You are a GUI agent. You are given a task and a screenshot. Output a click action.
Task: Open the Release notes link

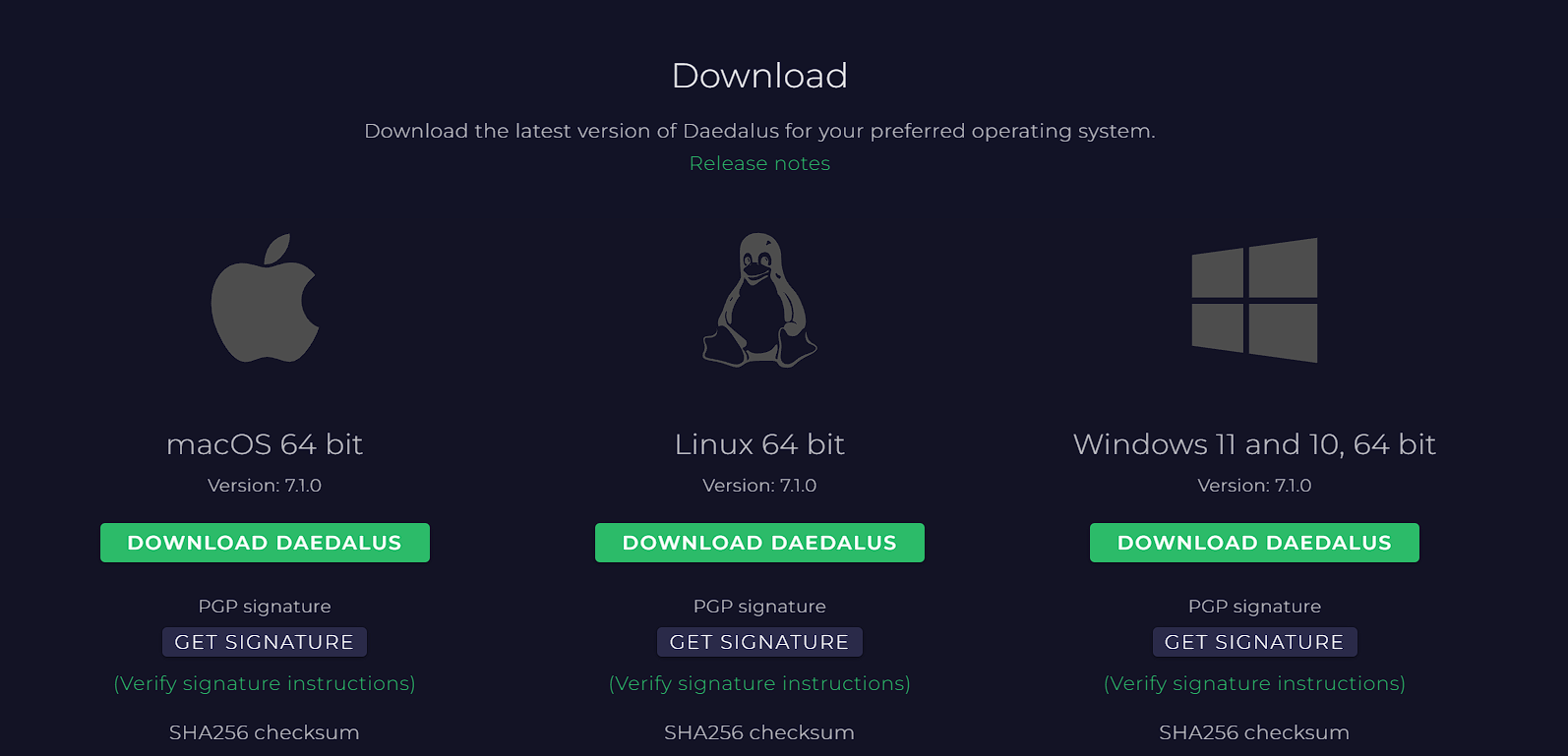[759, 163]
